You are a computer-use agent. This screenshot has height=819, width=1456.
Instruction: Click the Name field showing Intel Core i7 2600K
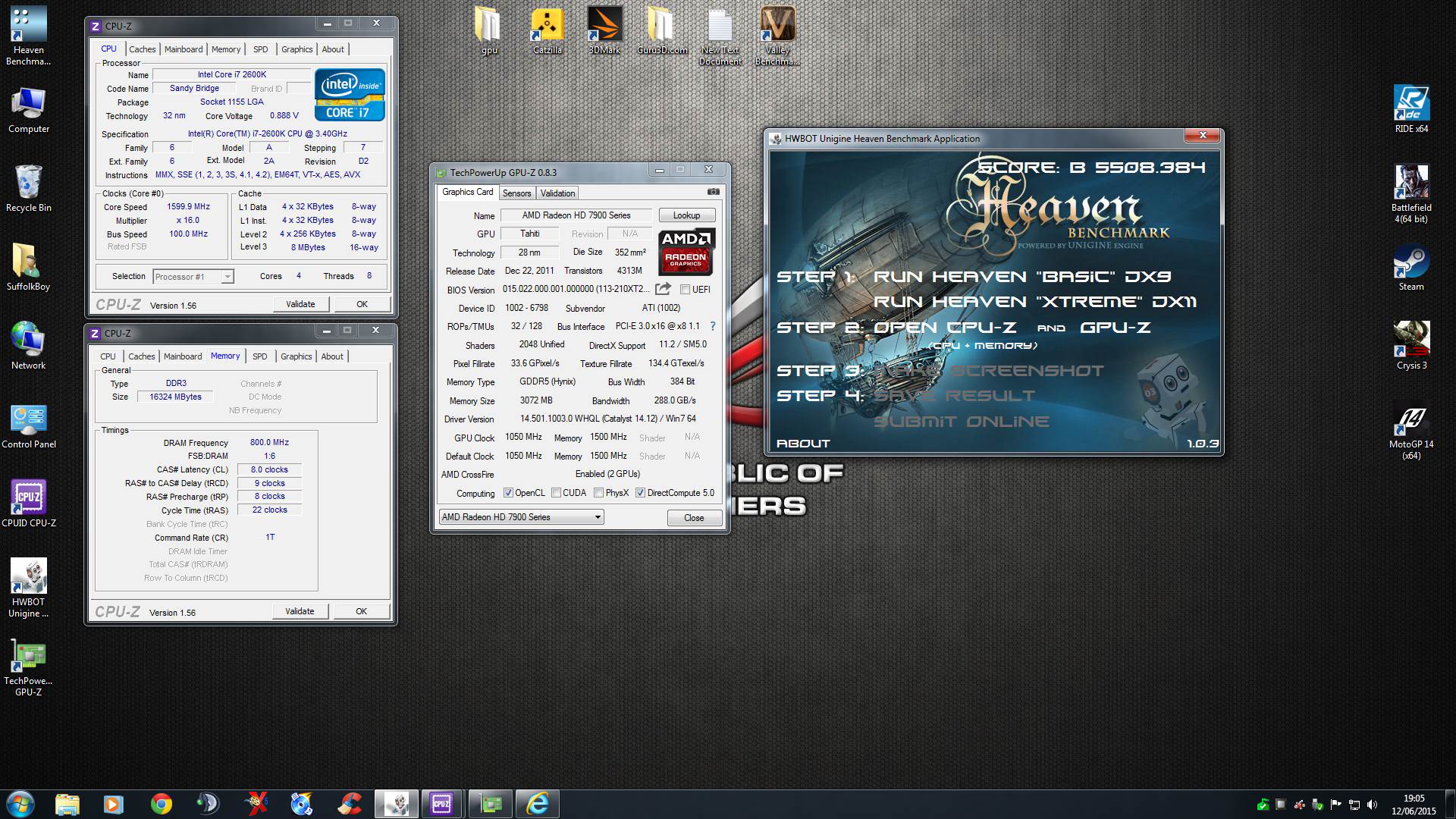point(231,74)
